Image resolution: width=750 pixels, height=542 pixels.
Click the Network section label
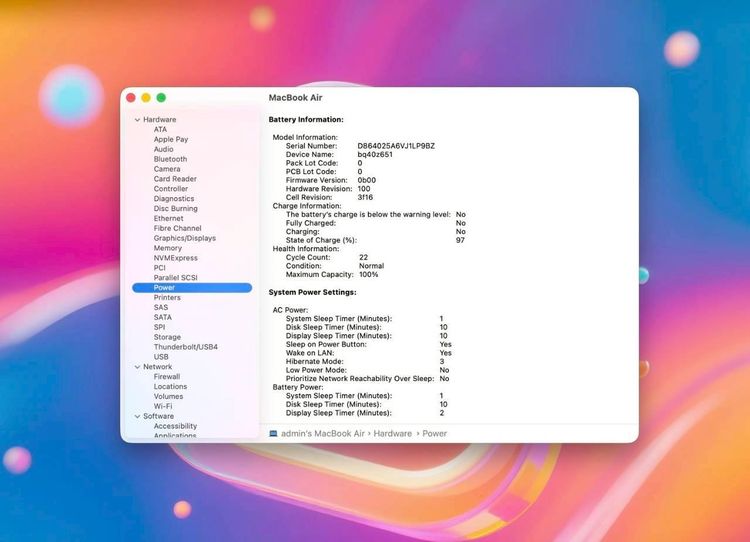(157, 367)
